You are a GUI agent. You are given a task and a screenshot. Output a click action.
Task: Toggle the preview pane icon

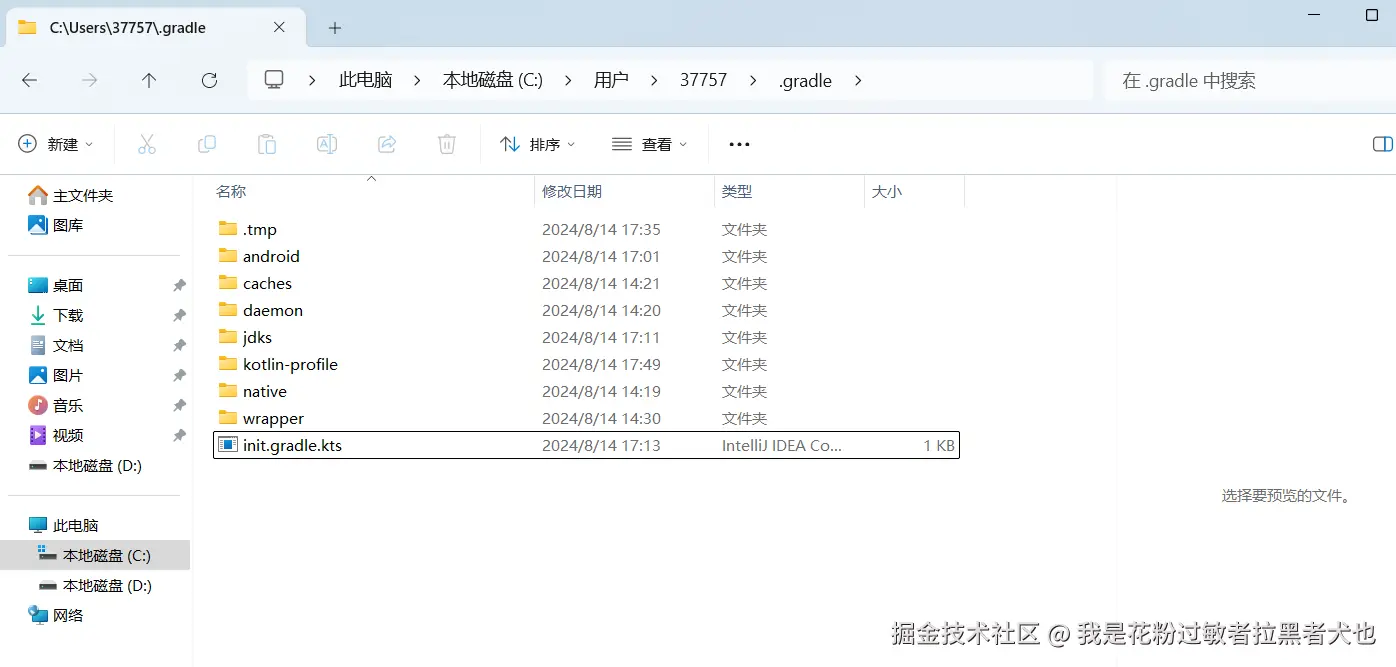click(1382, 144)
